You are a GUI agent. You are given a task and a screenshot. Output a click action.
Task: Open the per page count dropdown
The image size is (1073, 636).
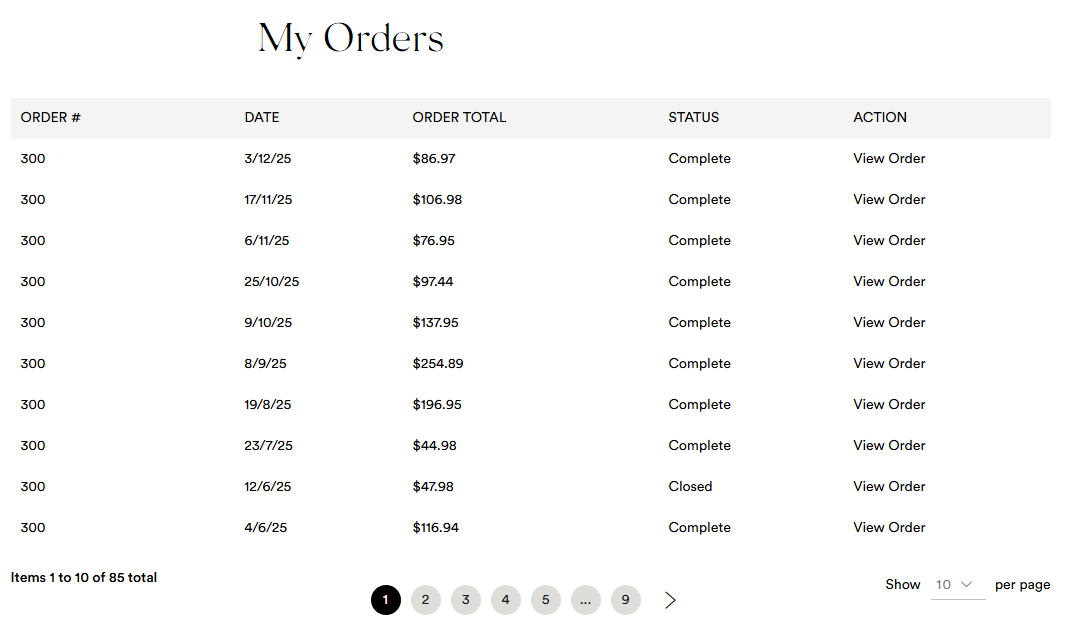(957, 585)
